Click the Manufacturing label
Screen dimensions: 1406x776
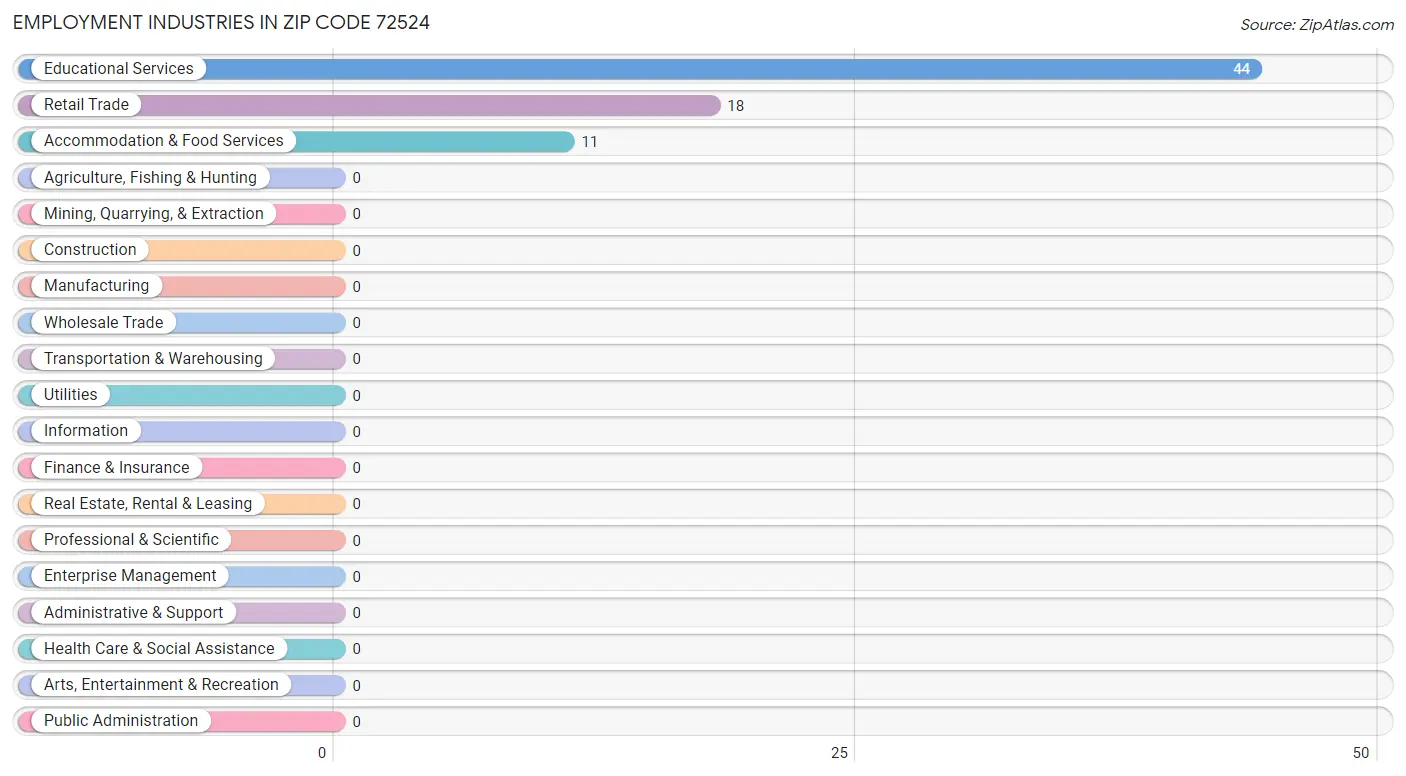click(96, 286)
